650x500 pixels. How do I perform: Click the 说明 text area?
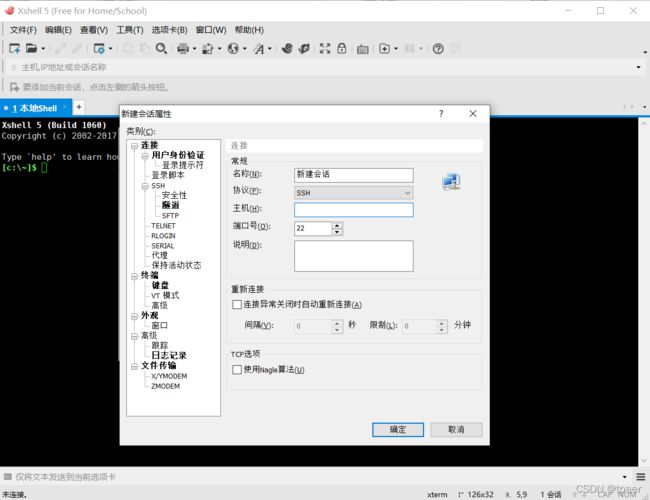coord(354,256)
